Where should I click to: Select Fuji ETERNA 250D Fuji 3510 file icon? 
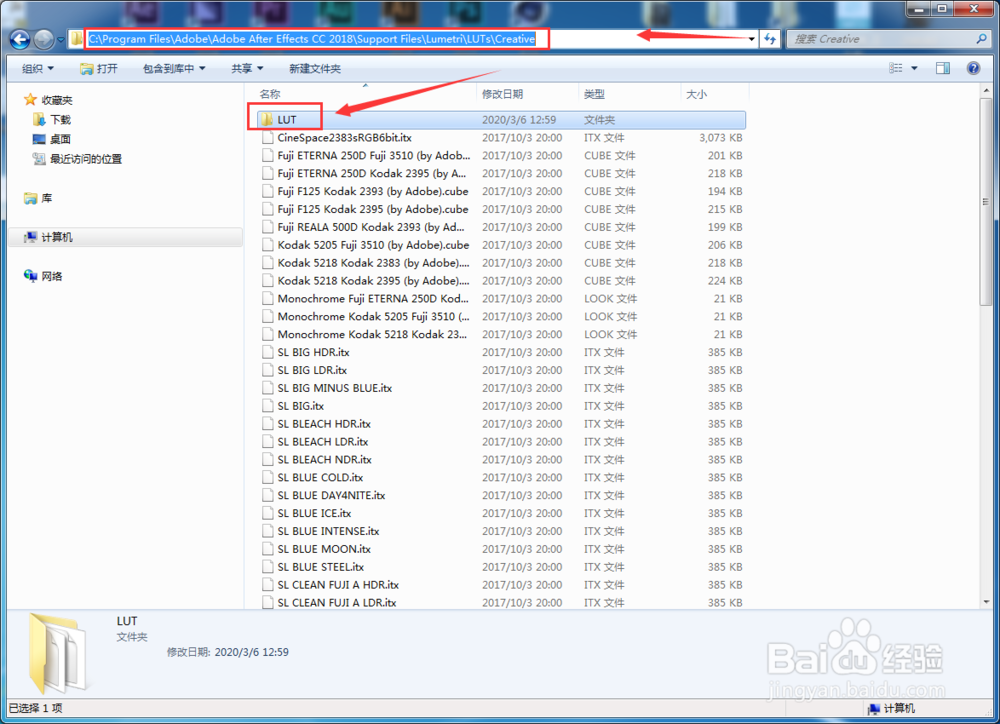point(268,156)
